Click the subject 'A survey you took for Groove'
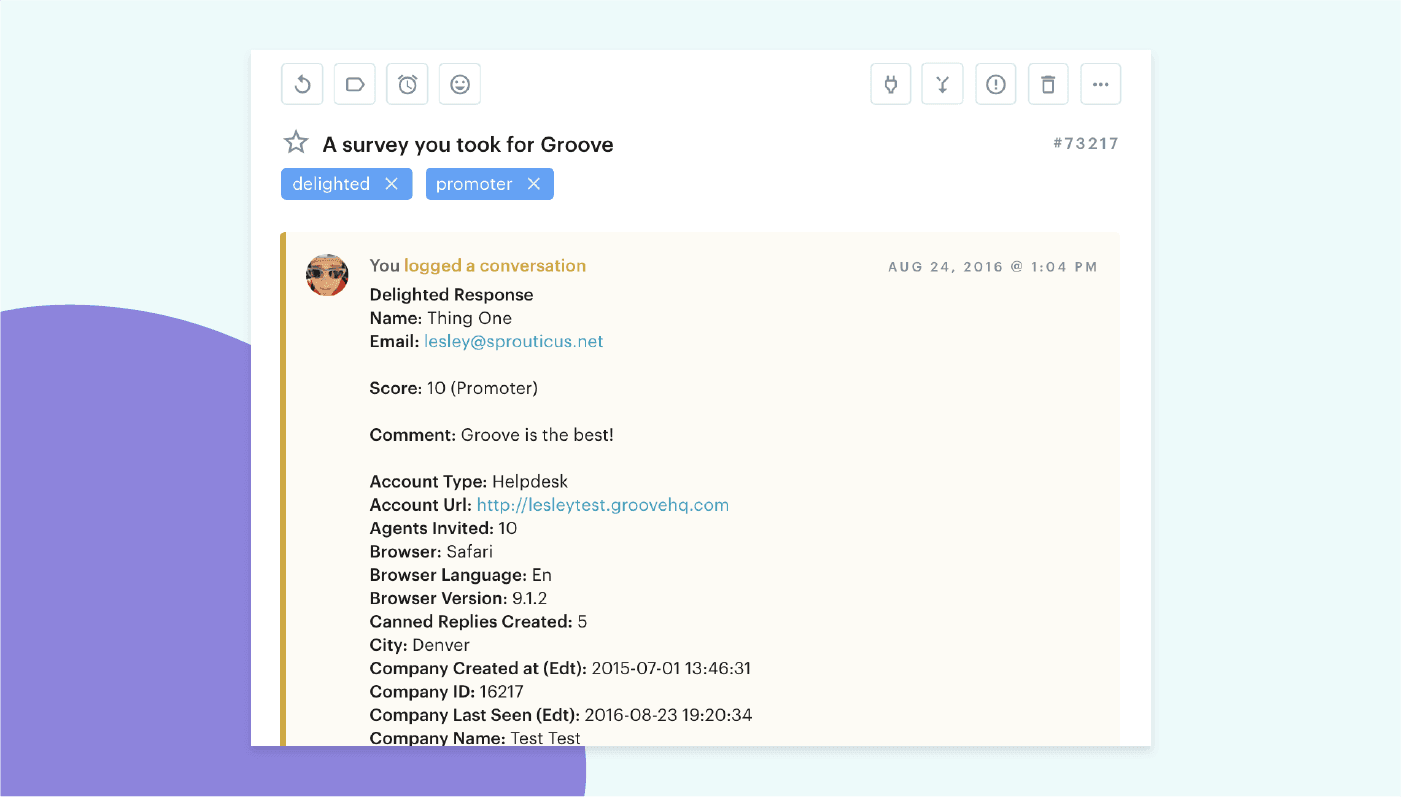Viewport: 1401px width, 797px height. click(466, 144)
